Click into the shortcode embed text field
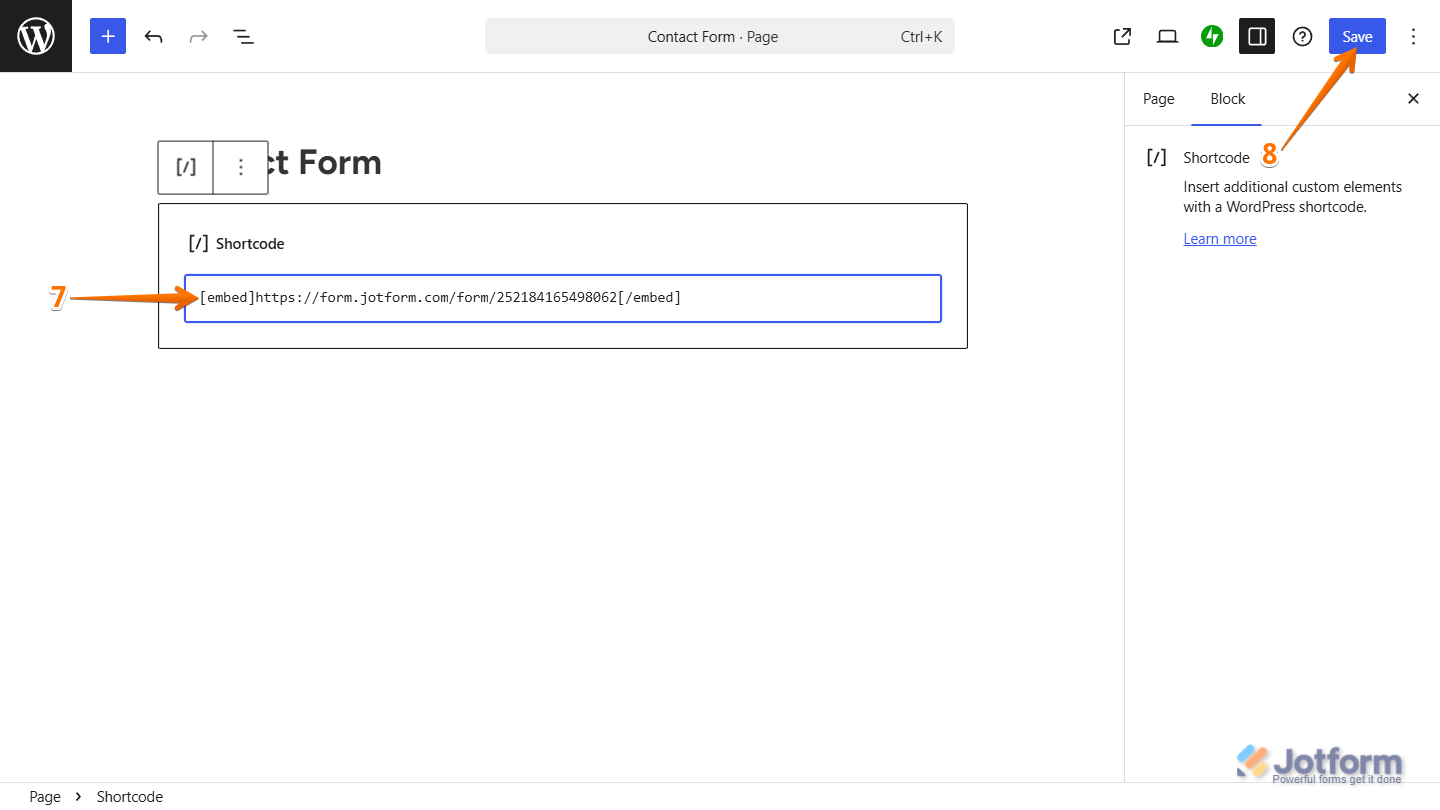 tap(562, 298)
